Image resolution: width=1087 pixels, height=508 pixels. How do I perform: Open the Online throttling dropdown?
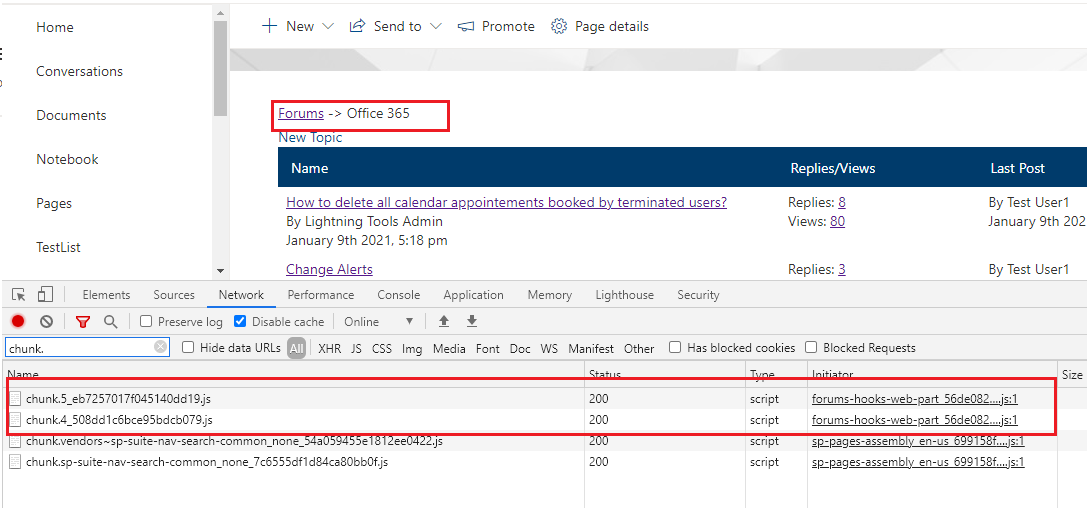point(379,322)
